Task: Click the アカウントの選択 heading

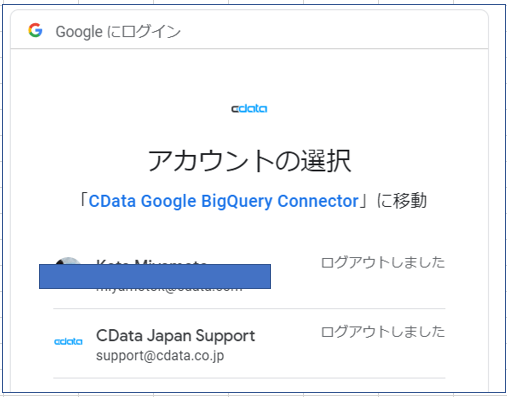Action: [249, 161]
